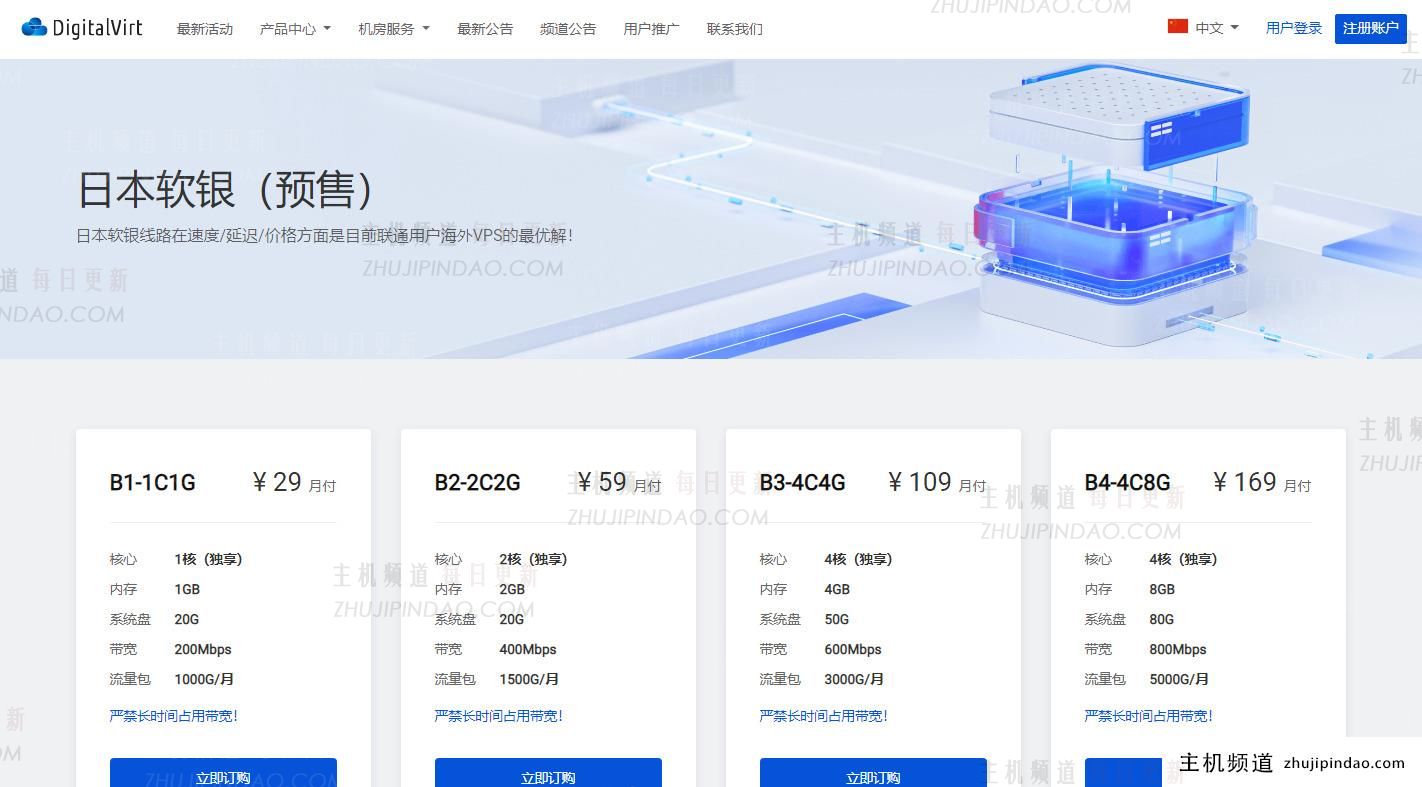Click the China flag language icon
The width and height of the screenshot is (1422, 787).
click(x=1177, y=27)
